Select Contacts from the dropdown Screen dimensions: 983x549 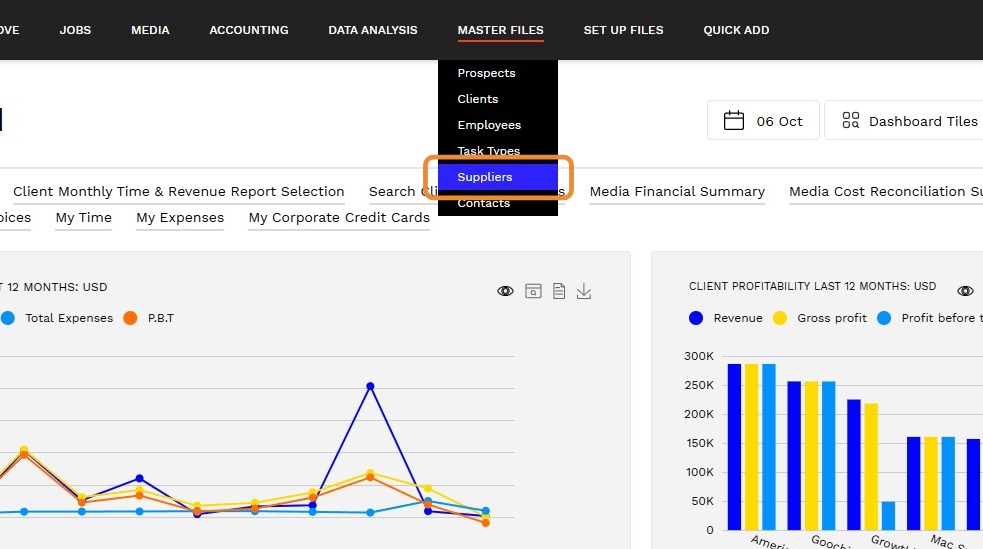[x=483, y=203]
